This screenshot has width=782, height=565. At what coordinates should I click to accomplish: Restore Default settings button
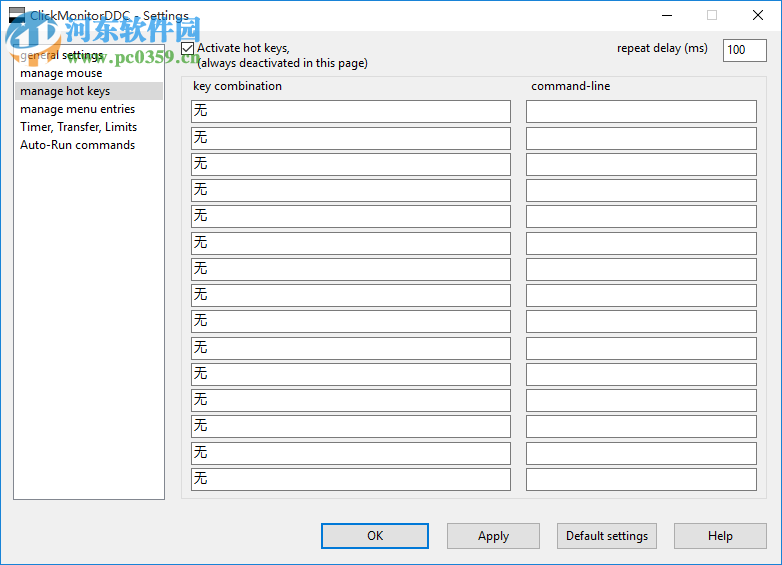pyautogui.click(x=606, y=536)
